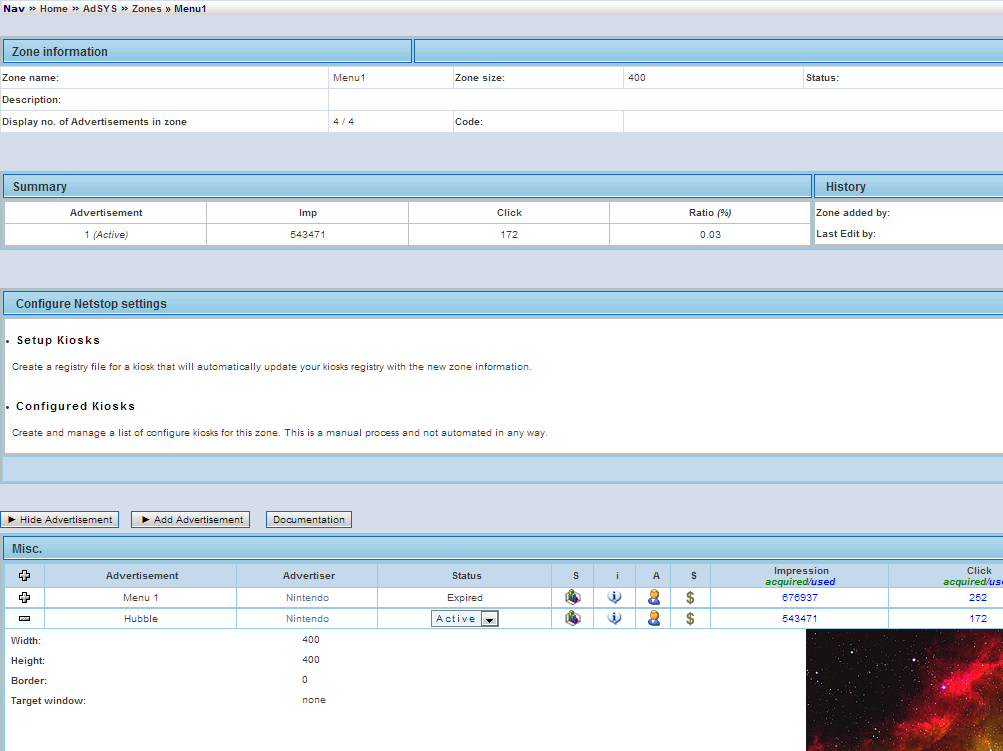Click Nintendo advertiser in Menu 1 row

(307, 597)
